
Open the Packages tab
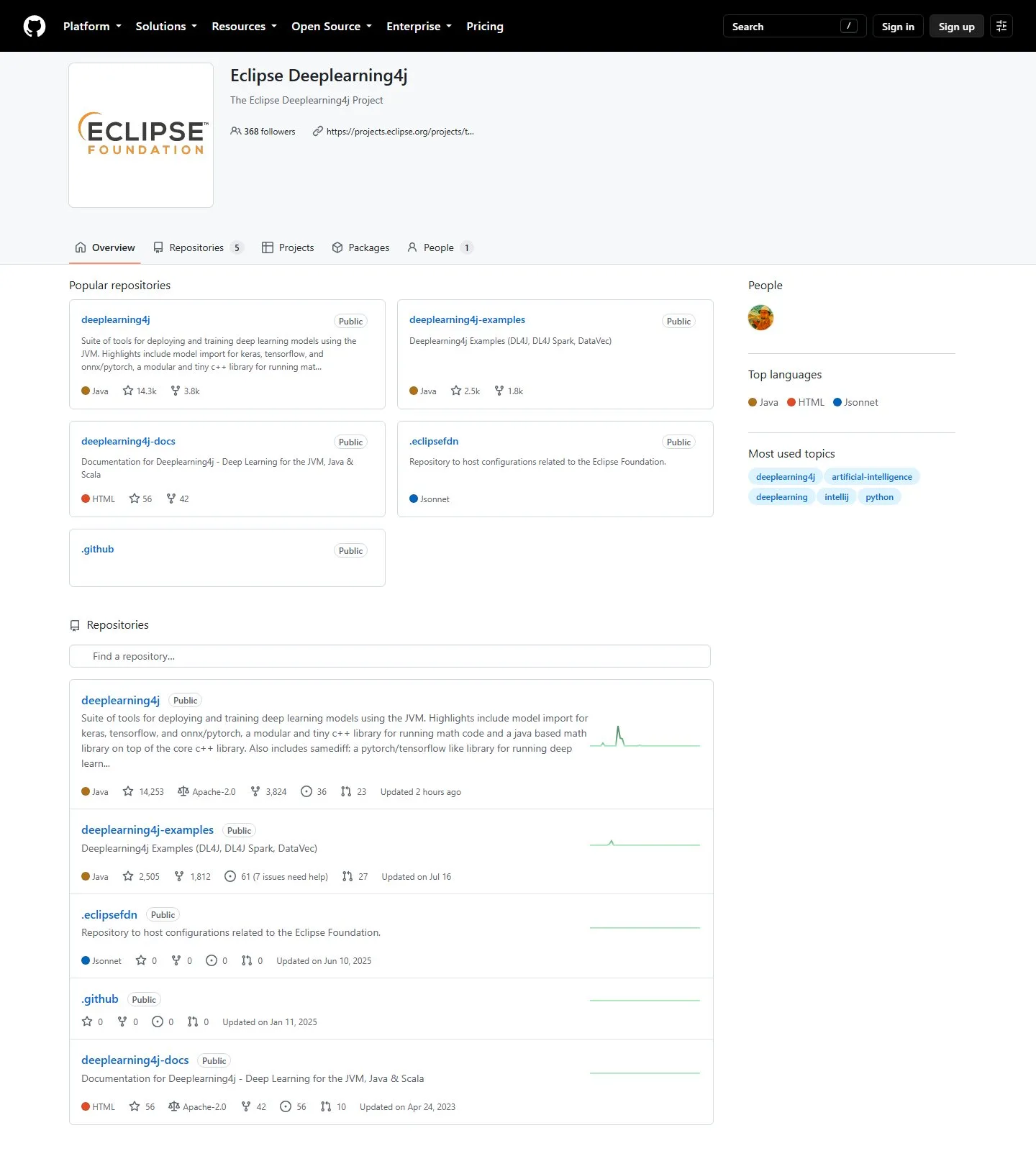(x=360, y=247)
